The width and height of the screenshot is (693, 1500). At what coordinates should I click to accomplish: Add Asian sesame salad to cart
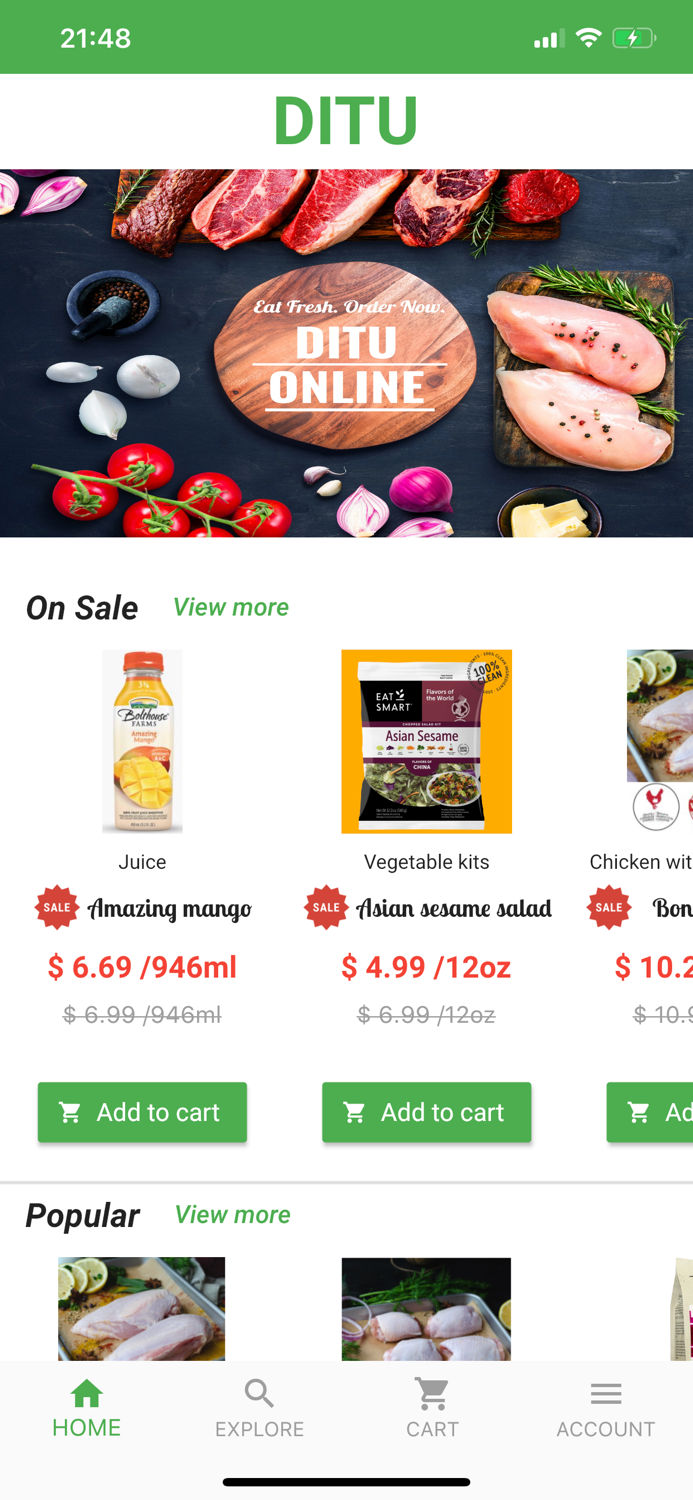[426, 1112]
